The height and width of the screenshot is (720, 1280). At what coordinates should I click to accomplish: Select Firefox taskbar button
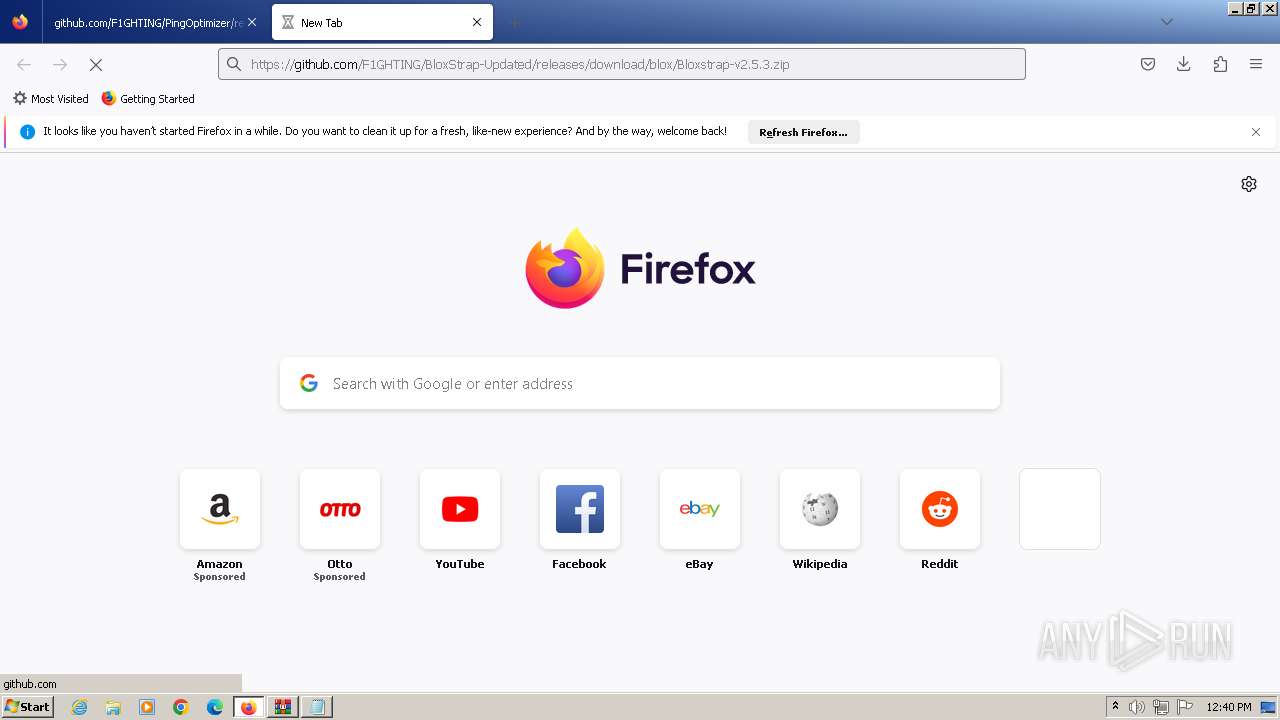(x=249, y=707)
